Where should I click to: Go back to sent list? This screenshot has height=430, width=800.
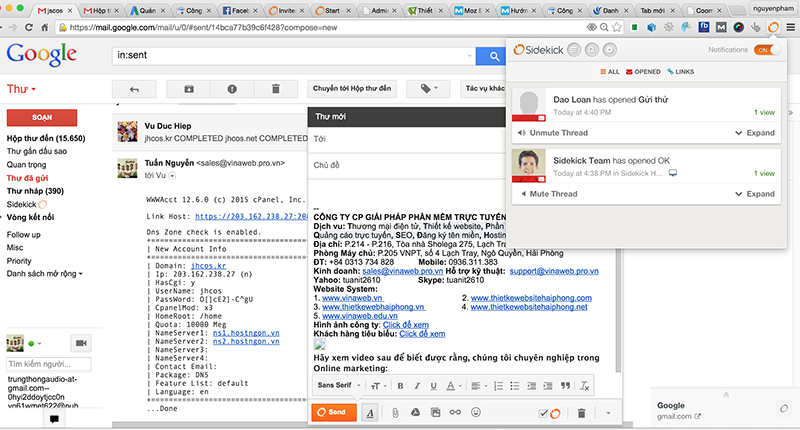[x=134, y=89]
